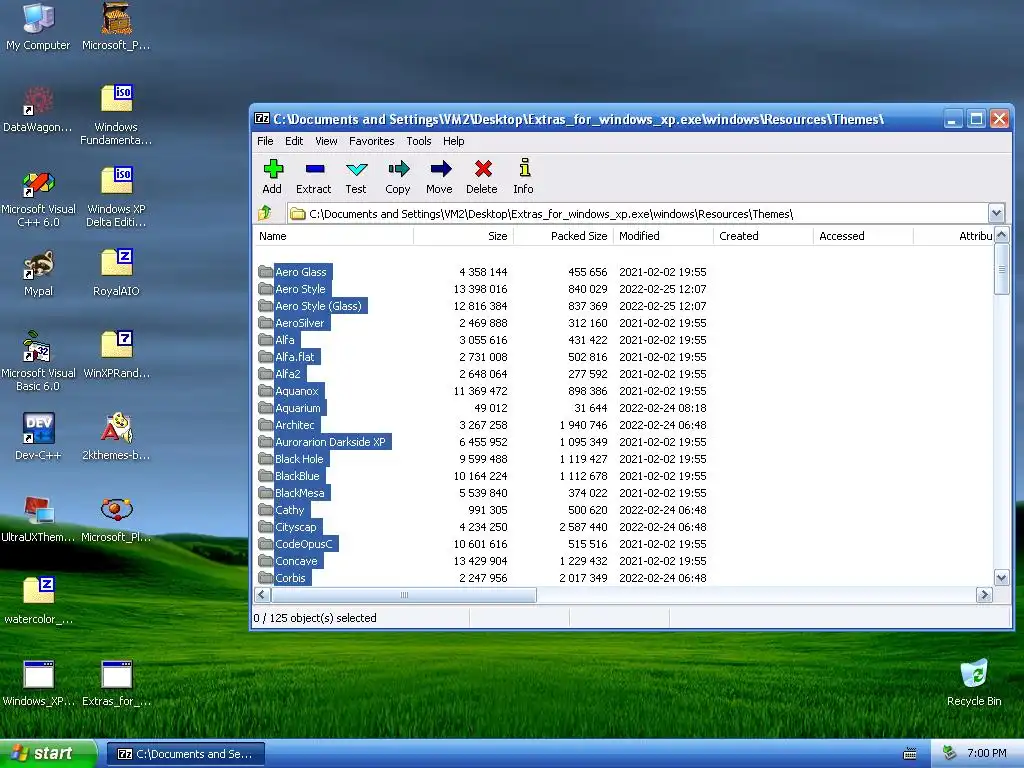Click horizontal scrollbar left arrow

click(262, 594)
